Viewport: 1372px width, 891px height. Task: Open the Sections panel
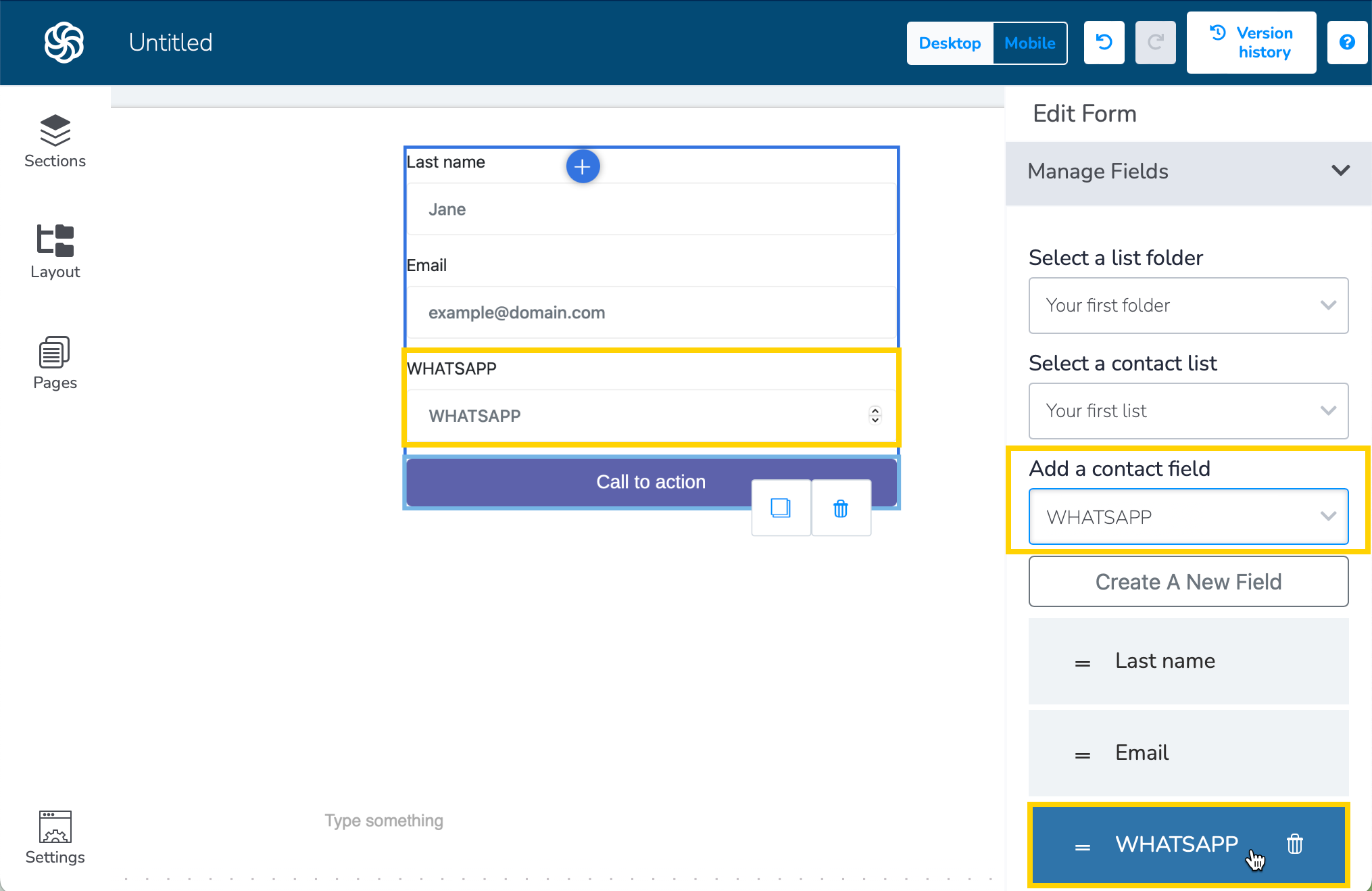click(55, 141)
